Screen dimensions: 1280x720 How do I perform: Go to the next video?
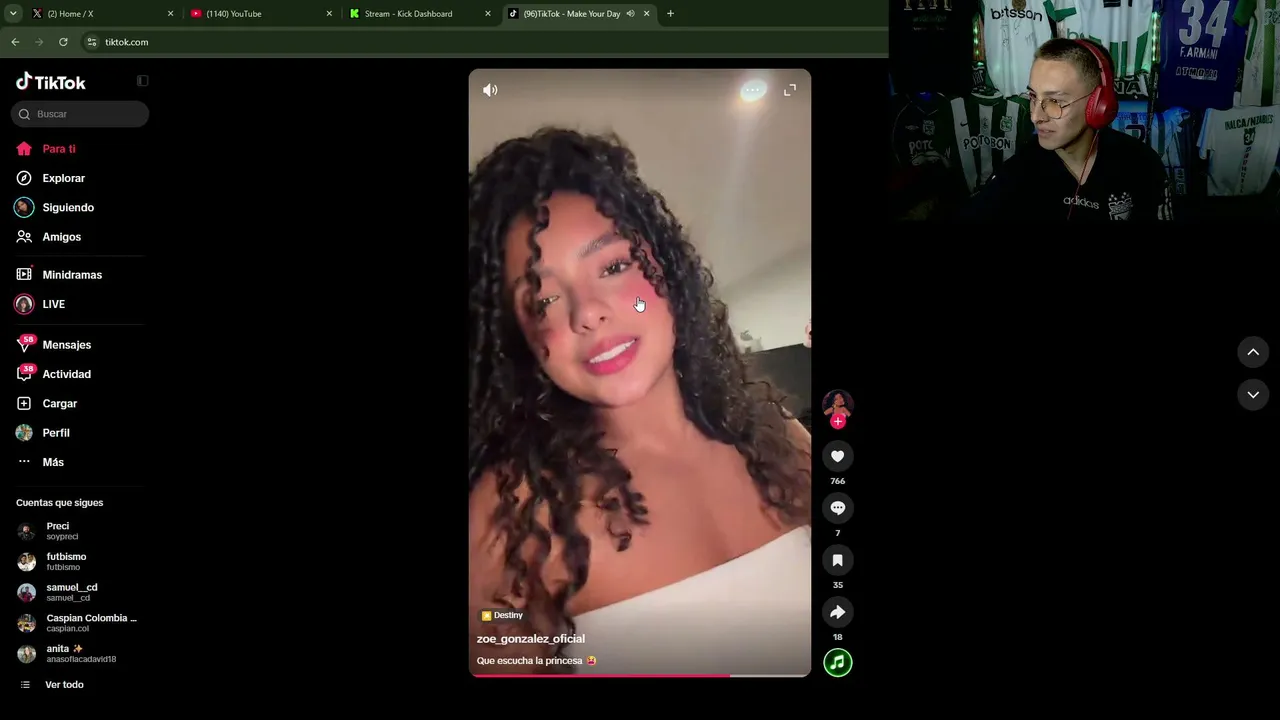pos(1253,395)
